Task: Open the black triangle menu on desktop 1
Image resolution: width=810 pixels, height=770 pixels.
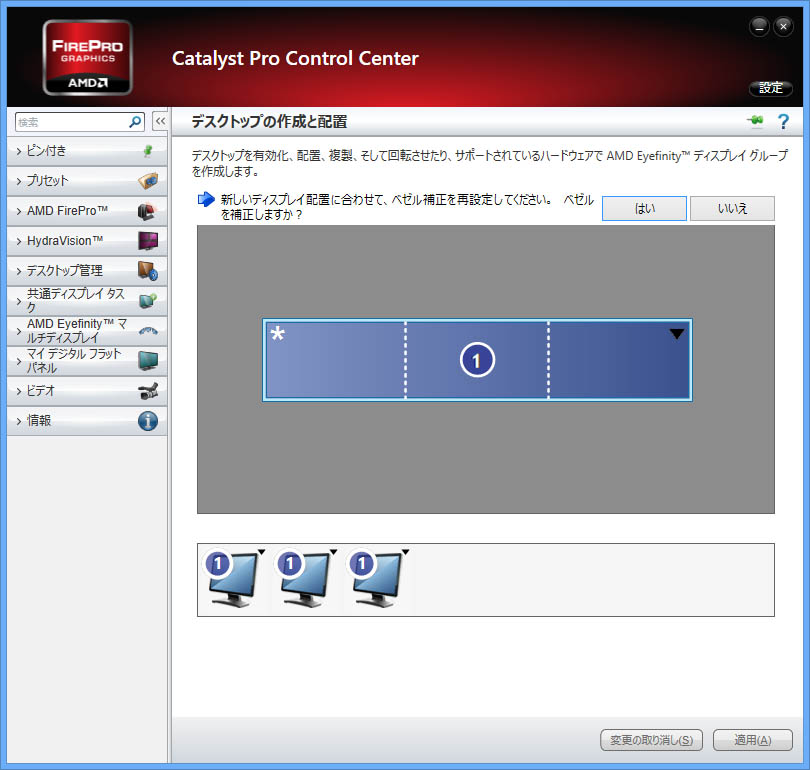Action: tap(677, 334)
